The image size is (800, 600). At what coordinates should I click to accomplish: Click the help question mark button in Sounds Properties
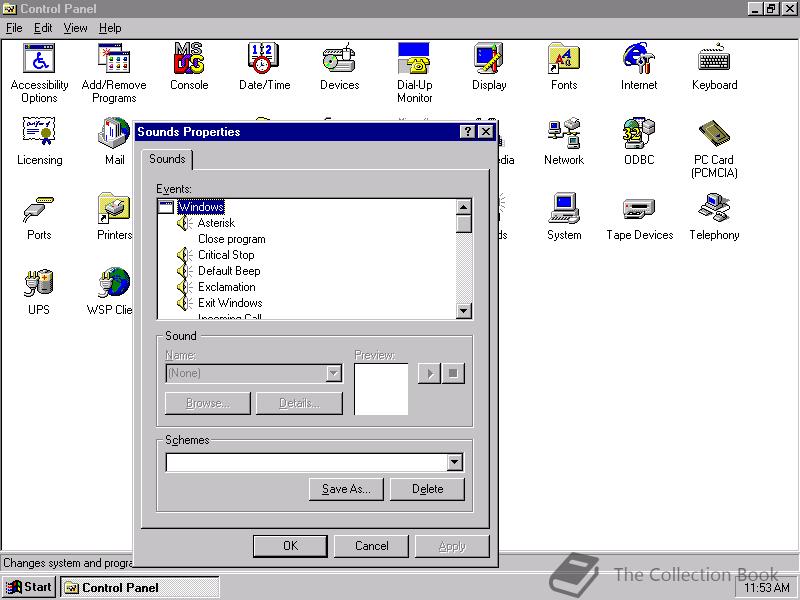tap(467, 132)
